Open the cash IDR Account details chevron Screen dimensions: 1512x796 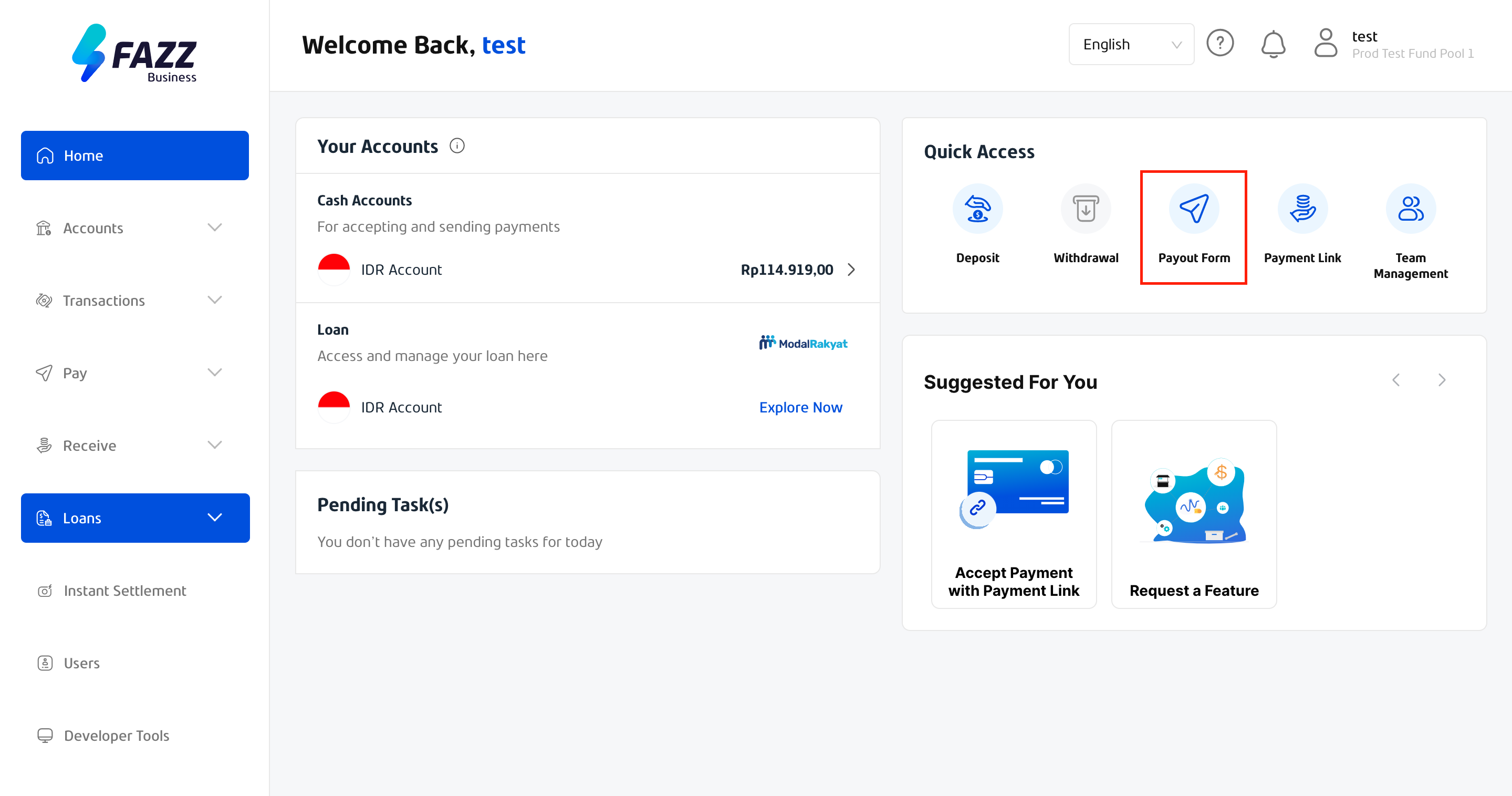[x=851, y=270]
